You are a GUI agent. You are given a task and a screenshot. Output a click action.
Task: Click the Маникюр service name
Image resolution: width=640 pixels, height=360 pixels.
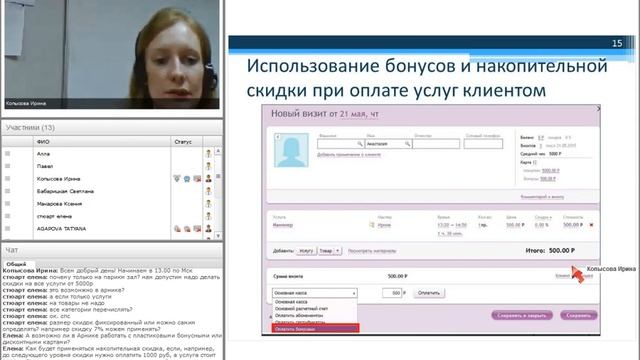(x=283, y=225)
